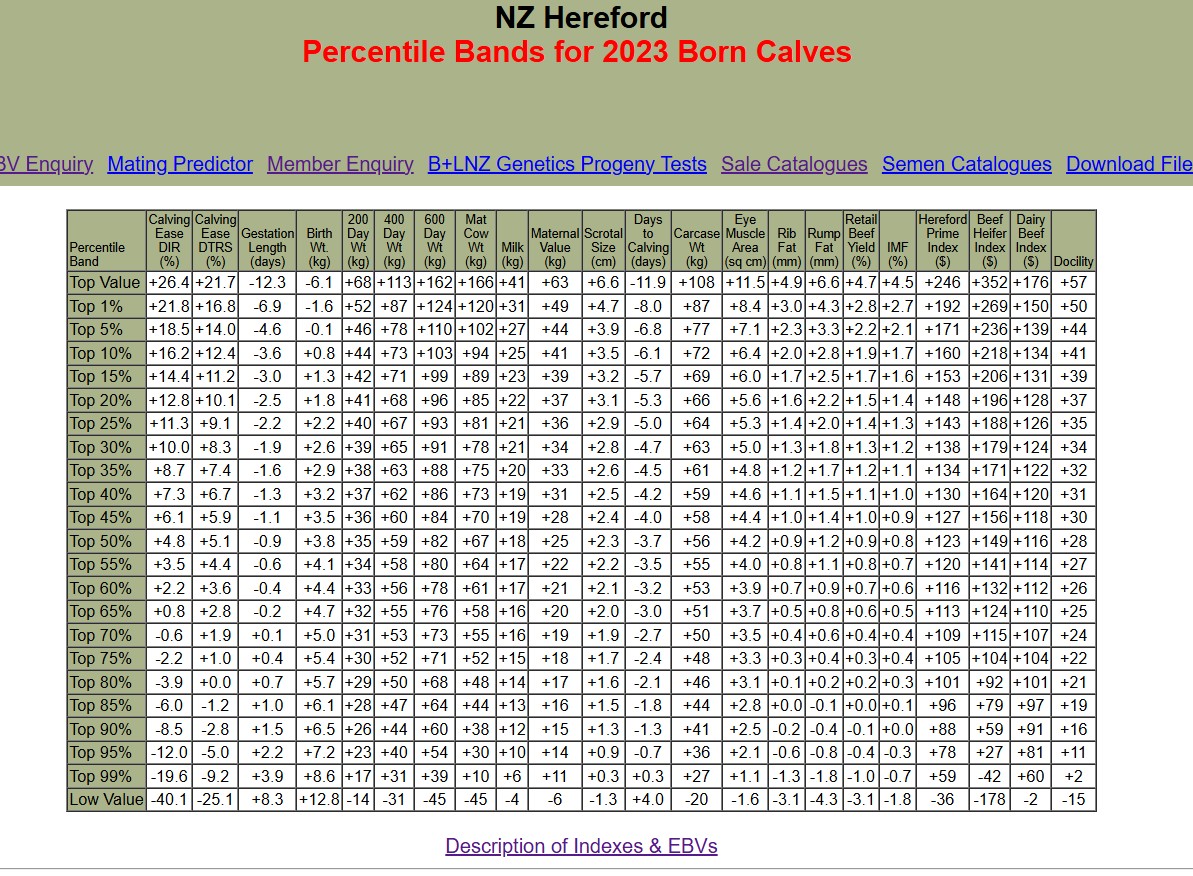Click the Rib Fat column header
Image resolution: width=1193 pixels, height=876 pixels.
pyautogui.click(x=787, y=241)
